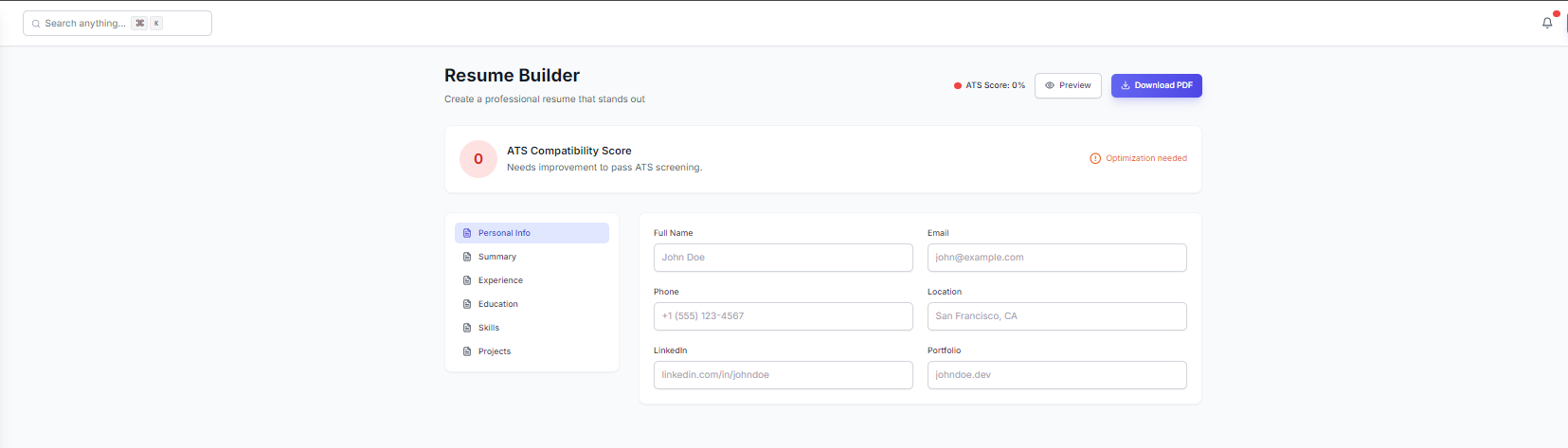This screenshot has height=448, width=1568.
Task: Click the LinkedIn input field
Action: tap(784, 375)
